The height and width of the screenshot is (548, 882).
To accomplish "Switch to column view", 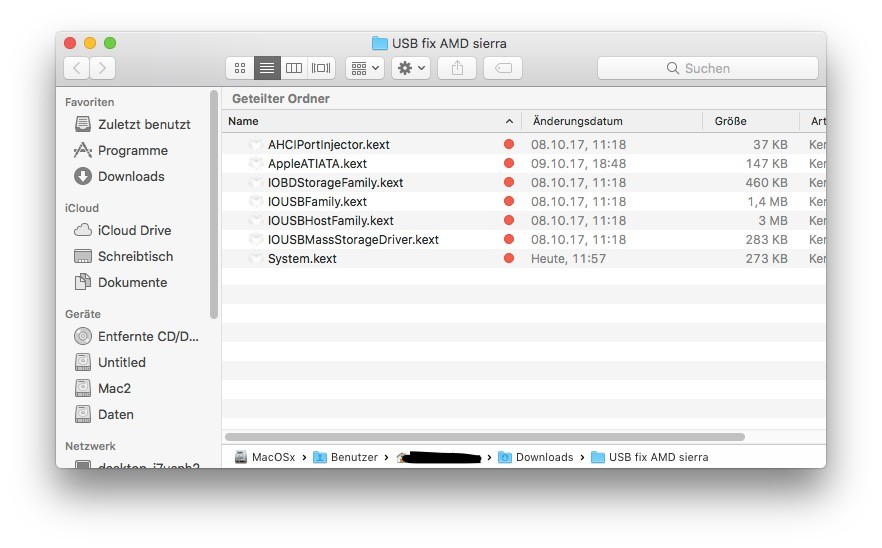I will tap(294, 68).
